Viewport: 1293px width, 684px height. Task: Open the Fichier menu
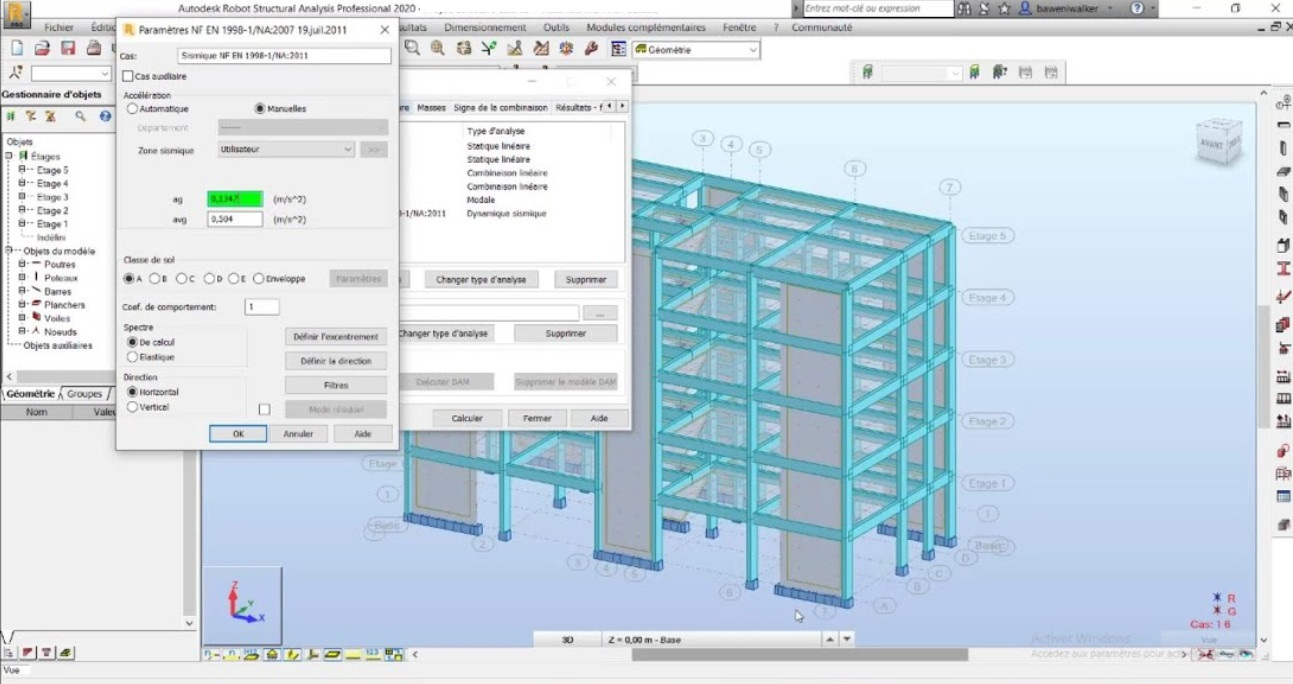click(59, 28)
